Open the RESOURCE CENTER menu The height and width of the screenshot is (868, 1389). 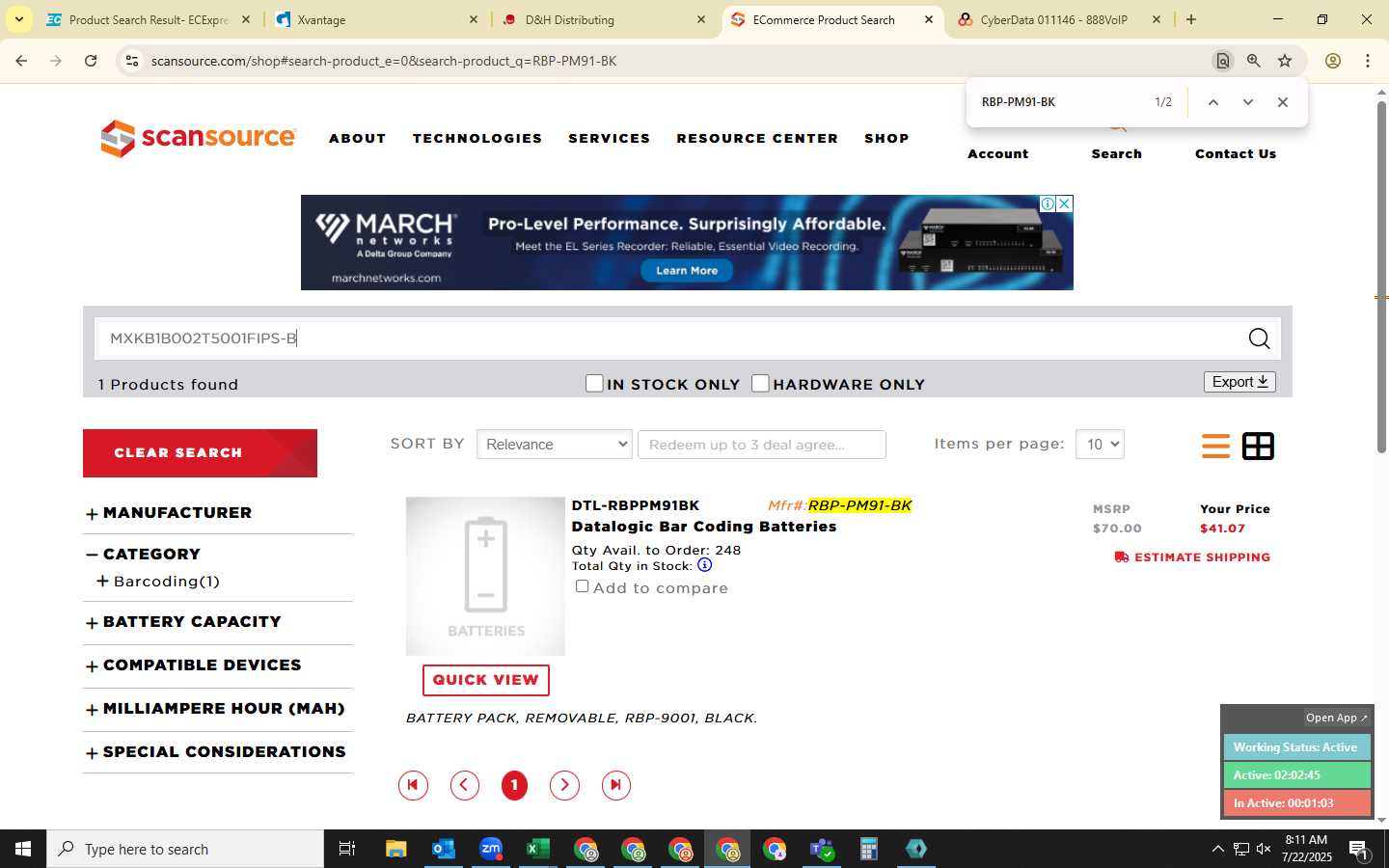coord(757,139)
